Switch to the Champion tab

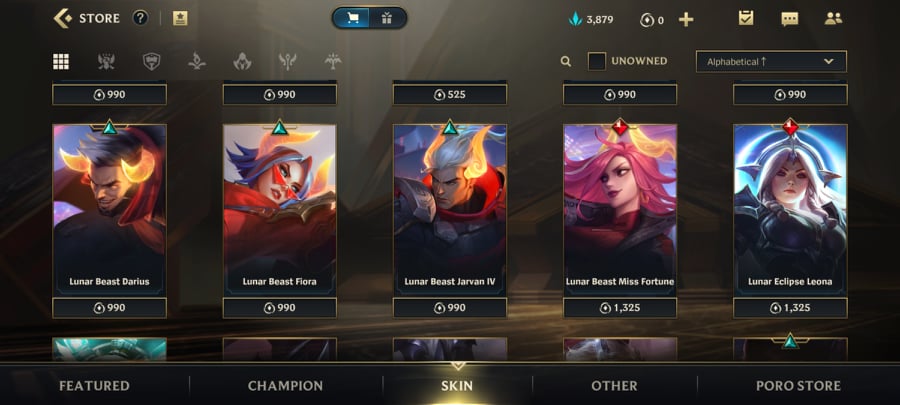(285, 386)
